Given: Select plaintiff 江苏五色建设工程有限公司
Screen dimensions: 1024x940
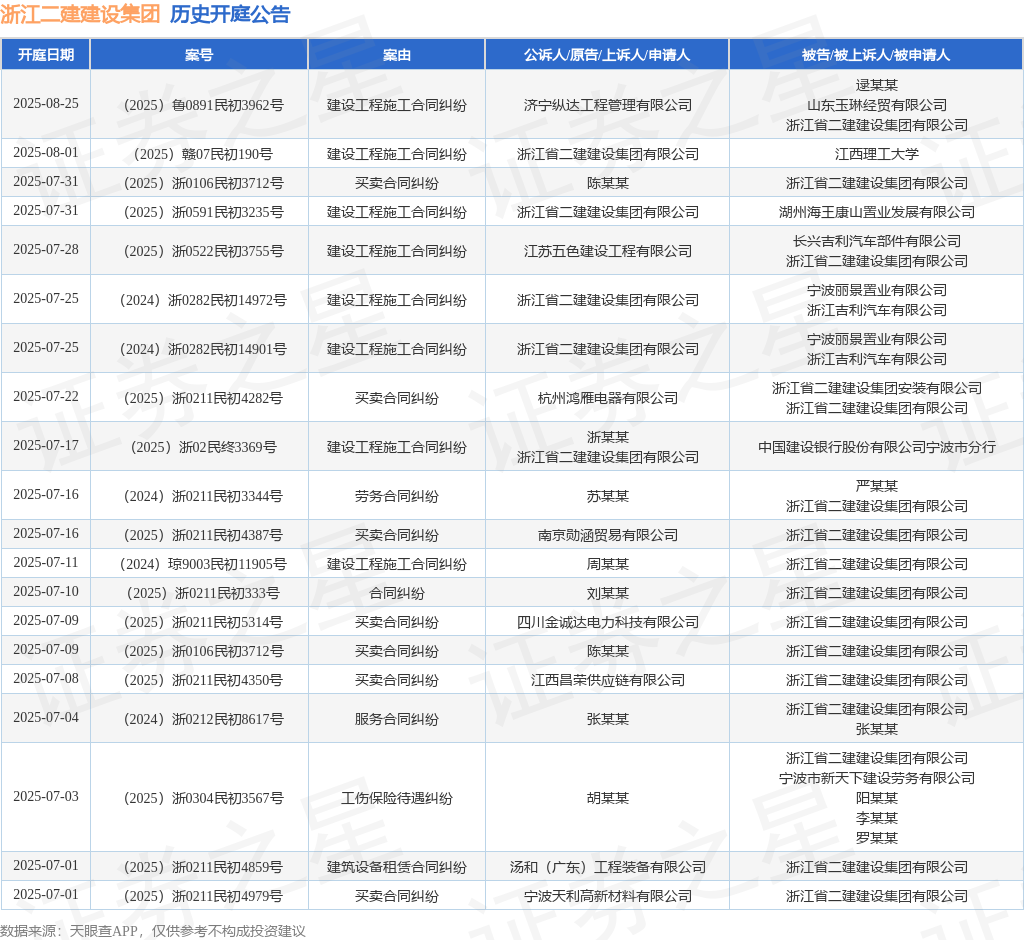Looking at the screenshot, I should pos(607,251).
